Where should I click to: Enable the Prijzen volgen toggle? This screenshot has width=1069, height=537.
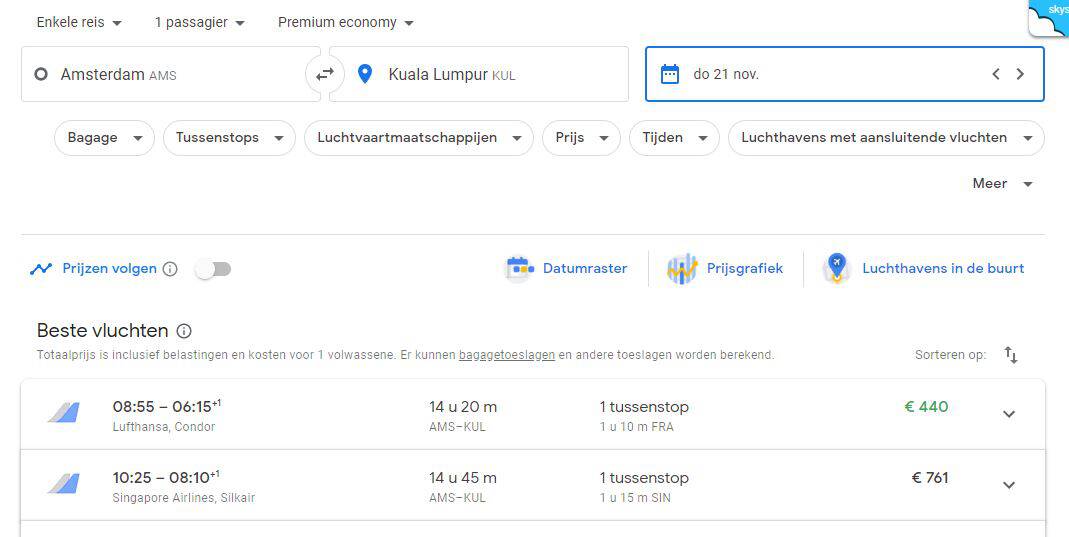[213, 269]
